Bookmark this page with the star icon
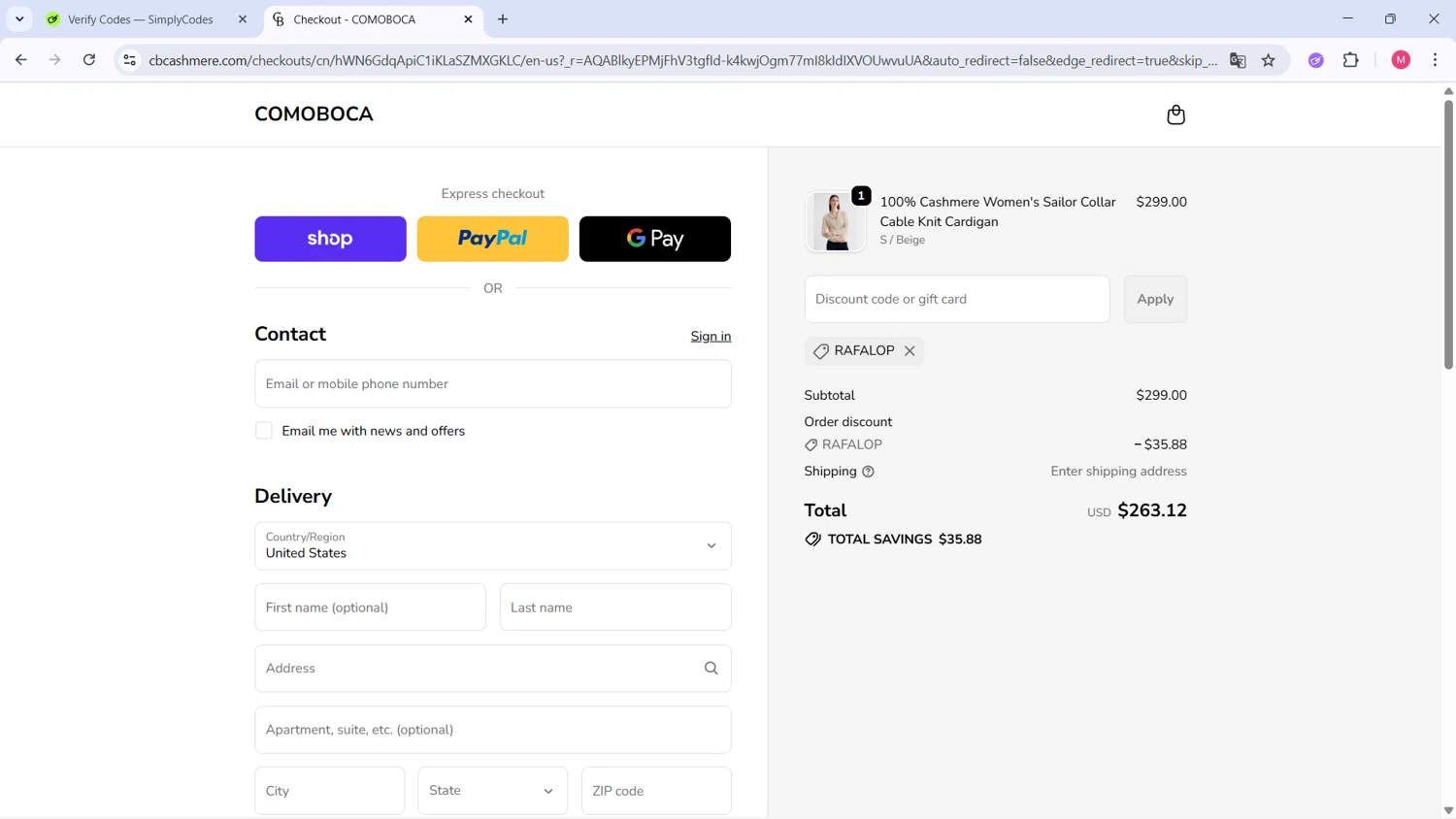Viewport: 1456px width, 819px height. [1269, 60]
